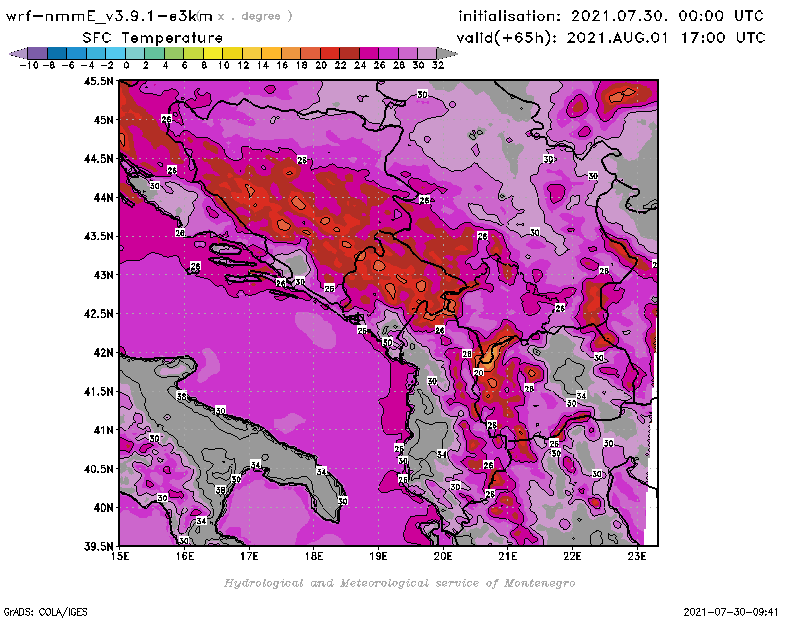The image size is (800, 618).
Task: Click 'Hydrological and Meteorological service of Montenegro' caption
Action: pos(399,583)
